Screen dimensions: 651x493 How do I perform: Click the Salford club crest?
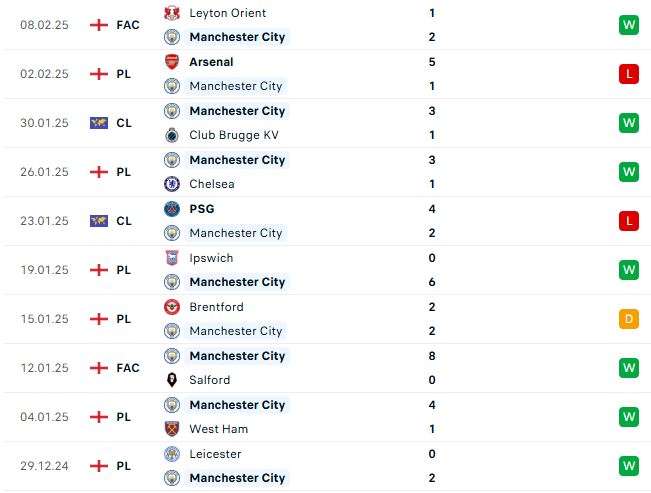tap(172, 380)
